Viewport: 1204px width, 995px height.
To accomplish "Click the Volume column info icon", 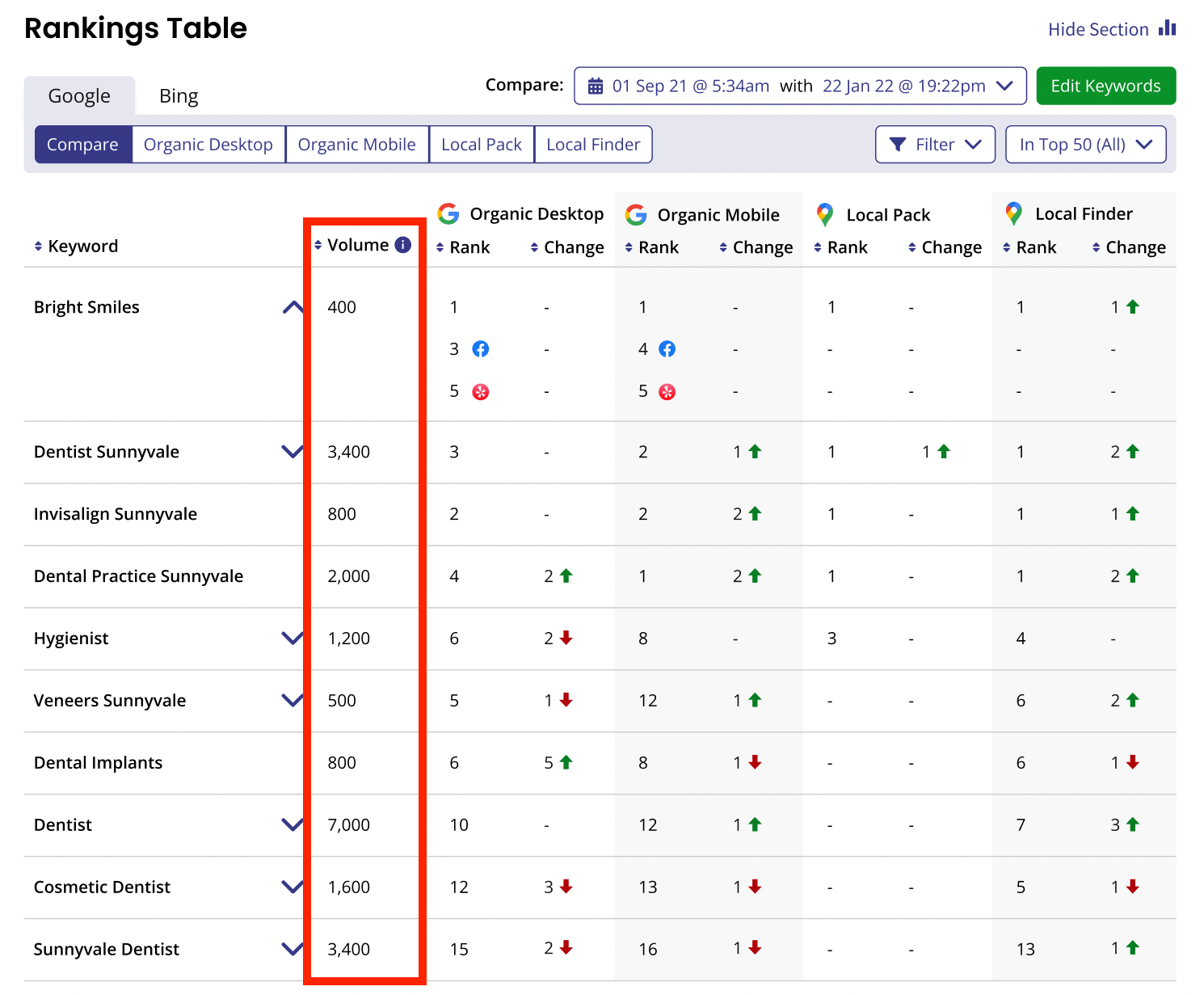I will (402, 245).
